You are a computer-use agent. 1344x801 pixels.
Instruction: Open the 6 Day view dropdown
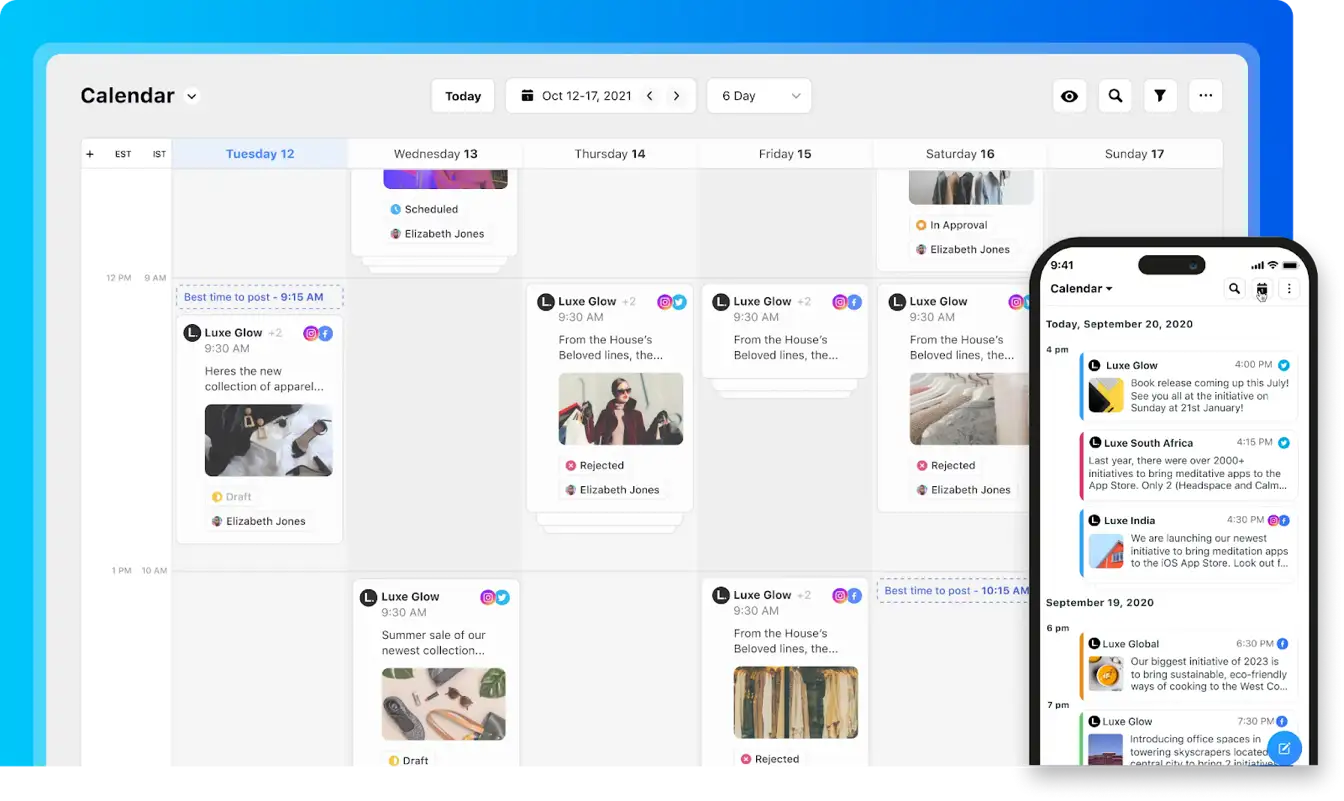pyautogui.click(x=759, y=96)
